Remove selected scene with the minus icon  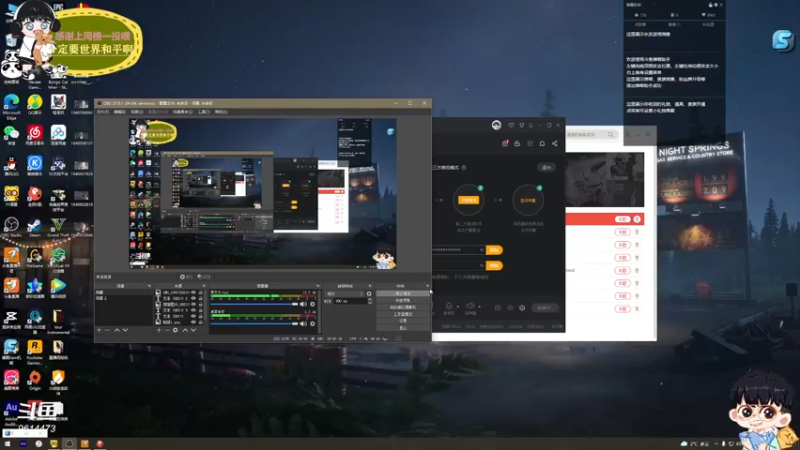[107, 330]
